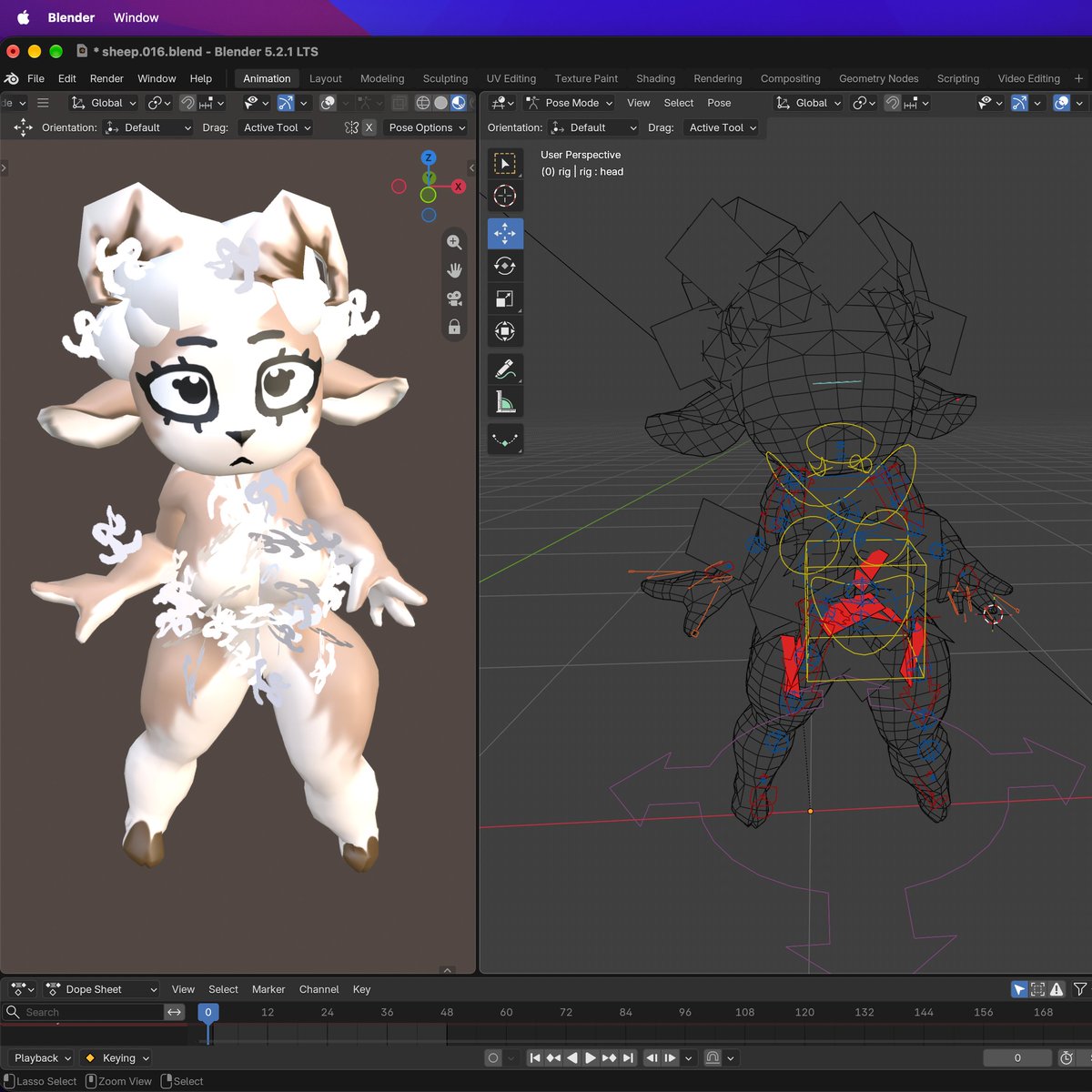The width and height of the screenshot is (1092, 1092).
Task: Switch to the Sculpting workspace tab
Action: coord(445,78)
